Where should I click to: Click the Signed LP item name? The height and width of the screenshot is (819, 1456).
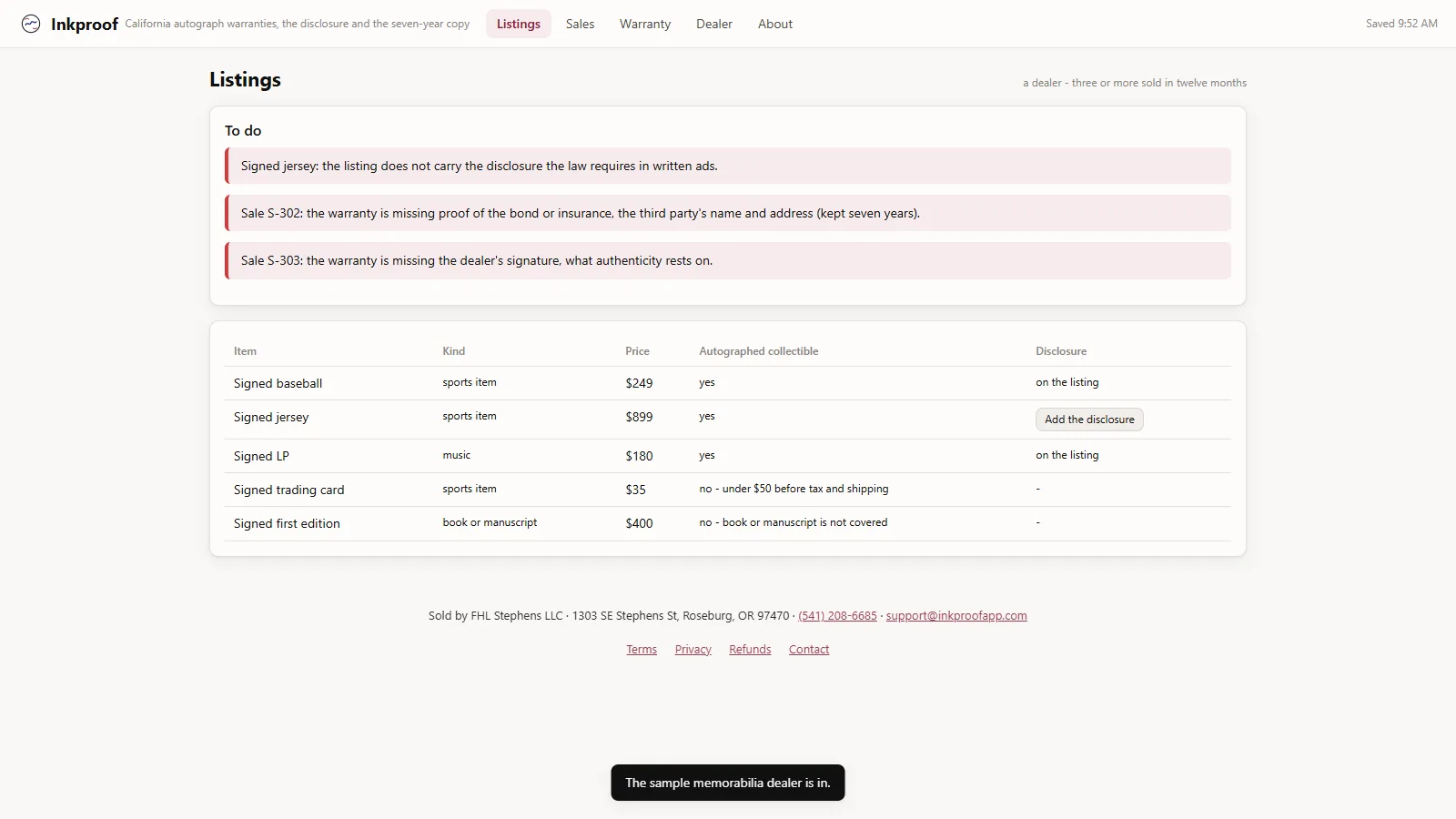pyautogui.click(x=261, y=456)
